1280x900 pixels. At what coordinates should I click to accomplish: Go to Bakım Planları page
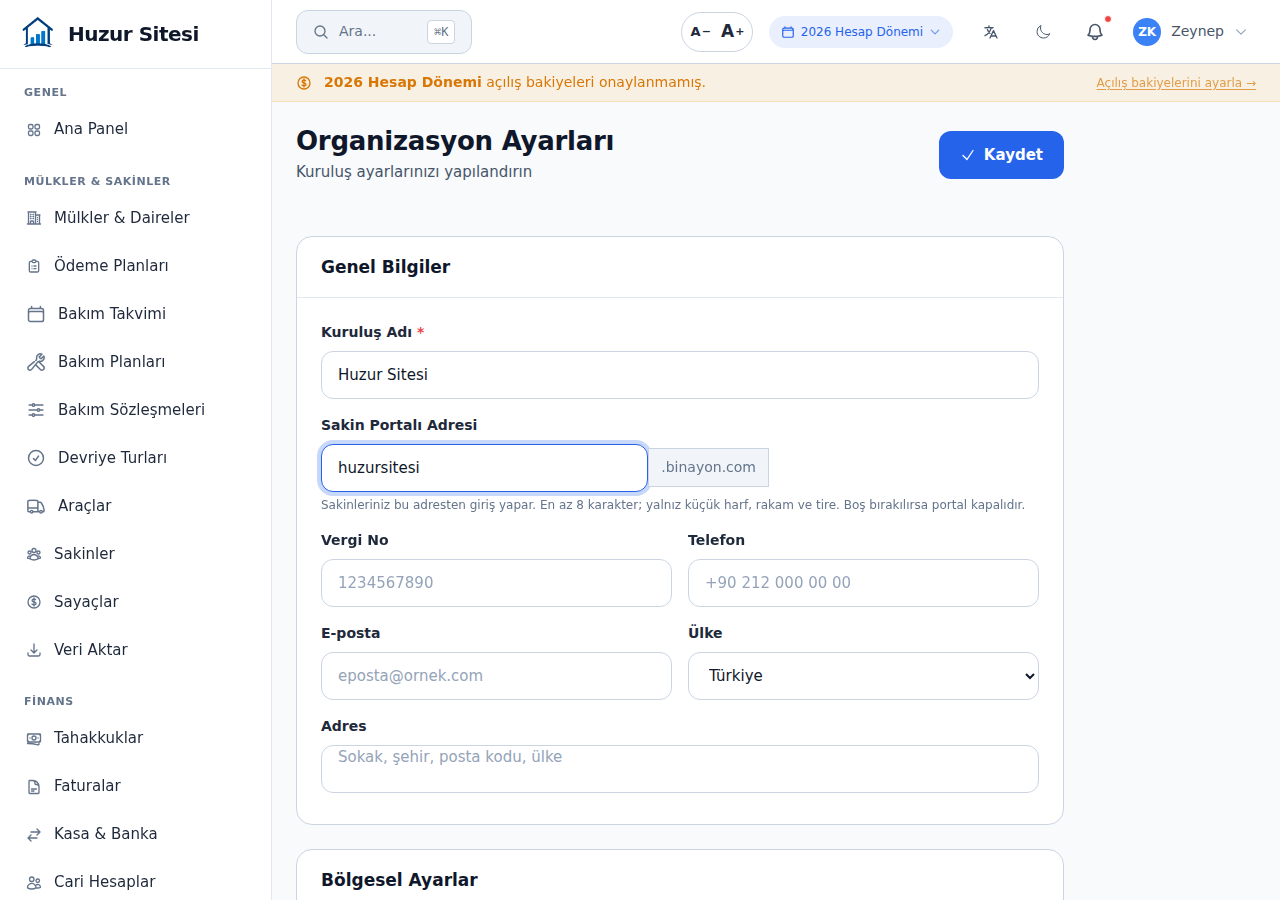click(135, 362)
